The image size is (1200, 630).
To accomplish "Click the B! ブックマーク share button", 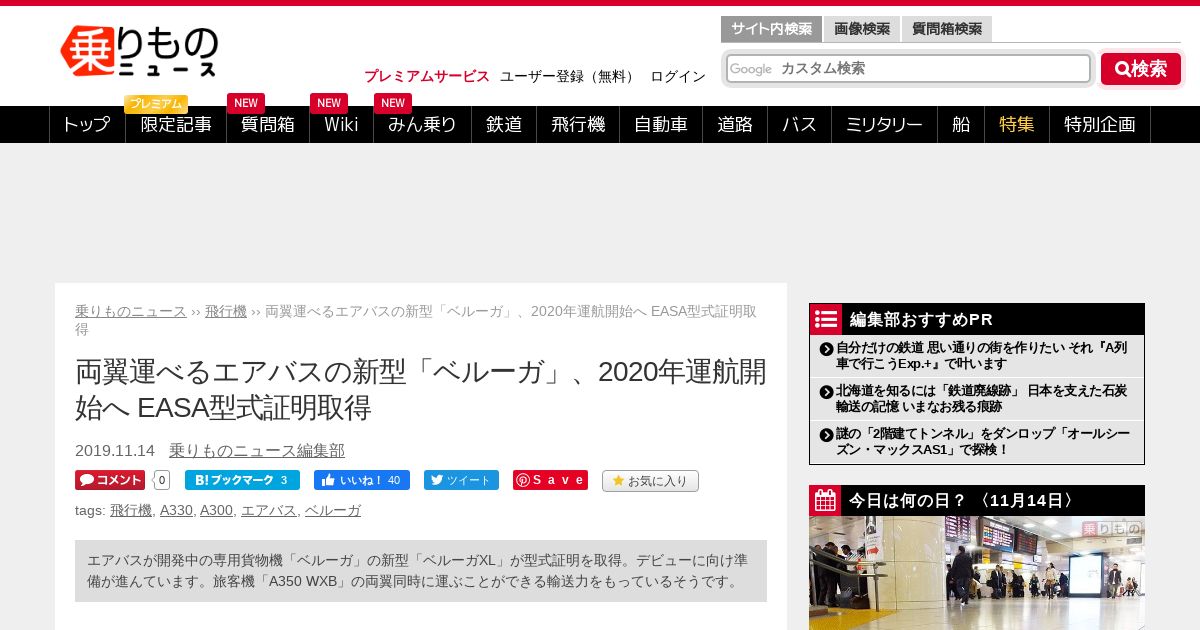I will pos(242,480).
